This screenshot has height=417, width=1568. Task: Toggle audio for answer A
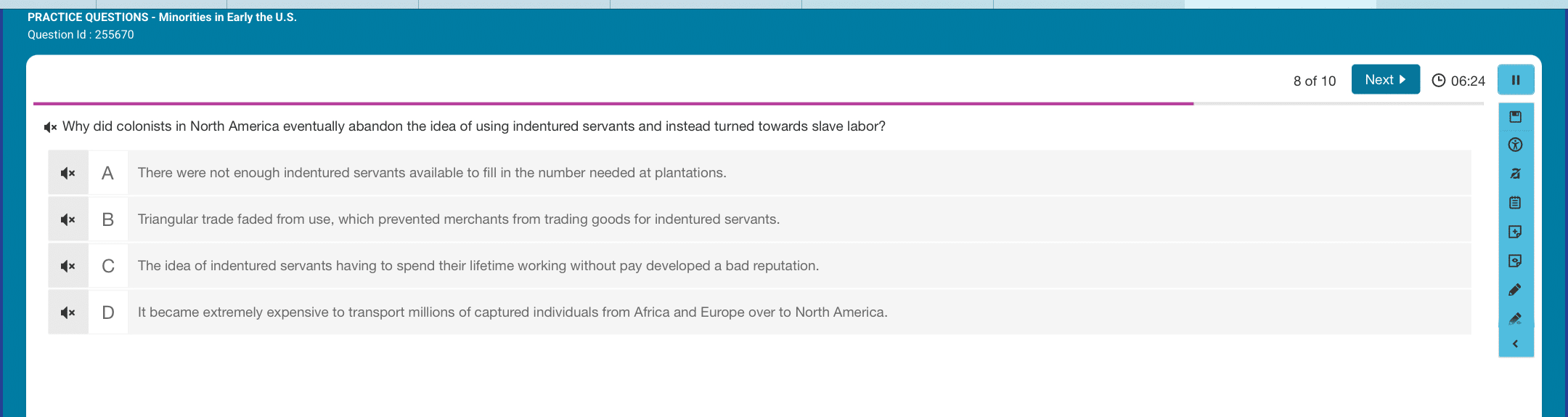(68, 173)
